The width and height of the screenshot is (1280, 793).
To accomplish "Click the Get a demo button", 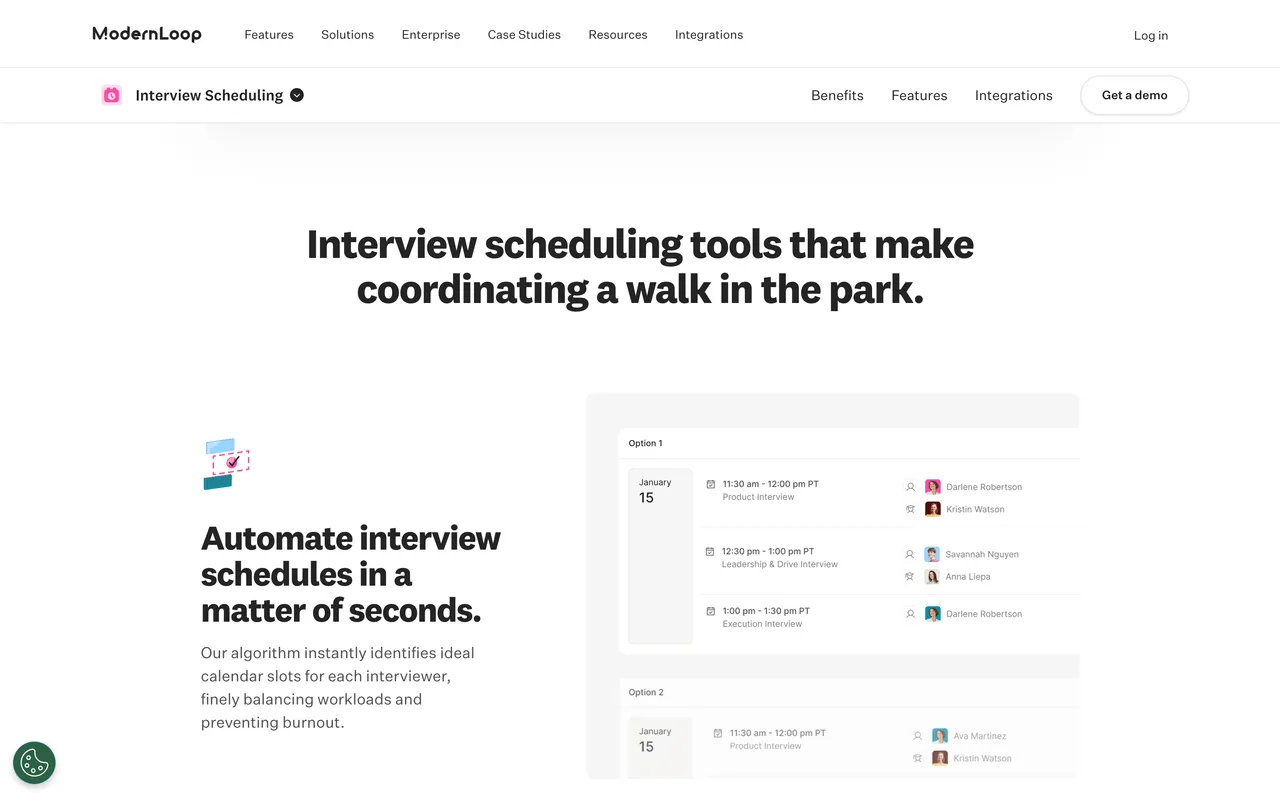I will 1134,95.
